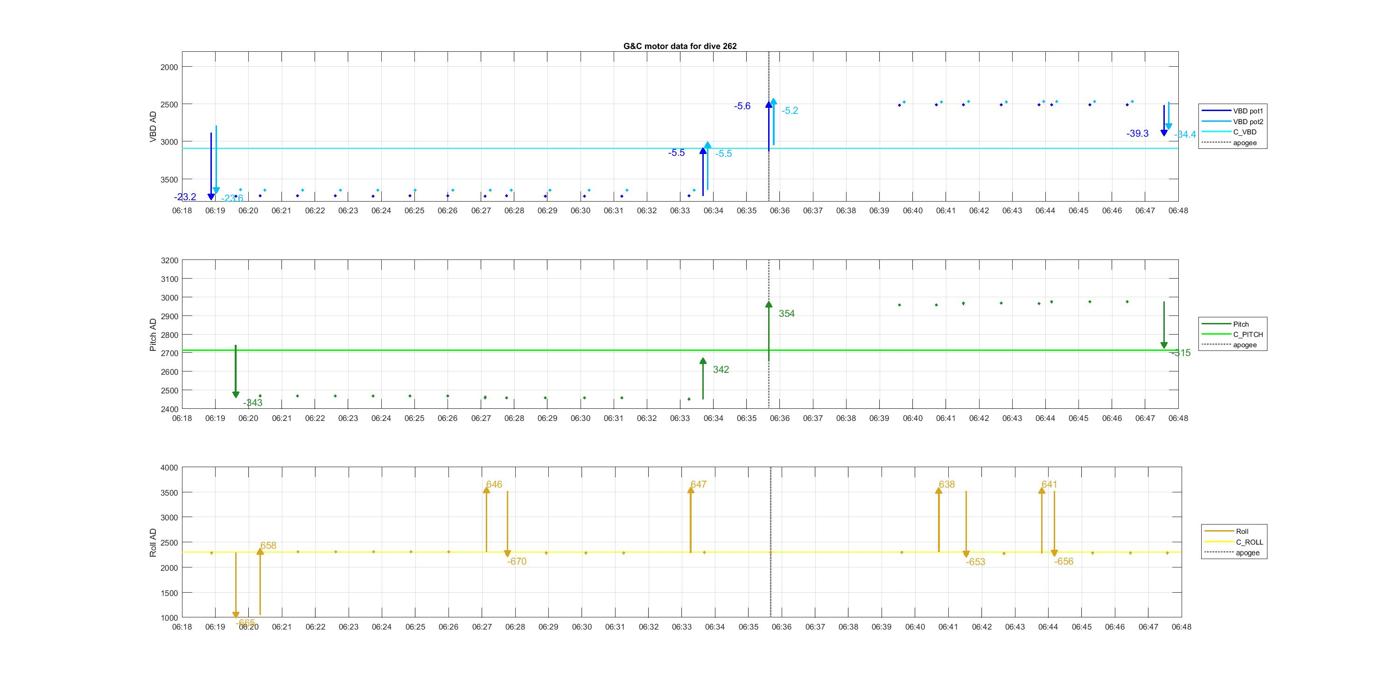Click the '647' roll value label
Screen dimensions: 1400x693
coord(698,485)
